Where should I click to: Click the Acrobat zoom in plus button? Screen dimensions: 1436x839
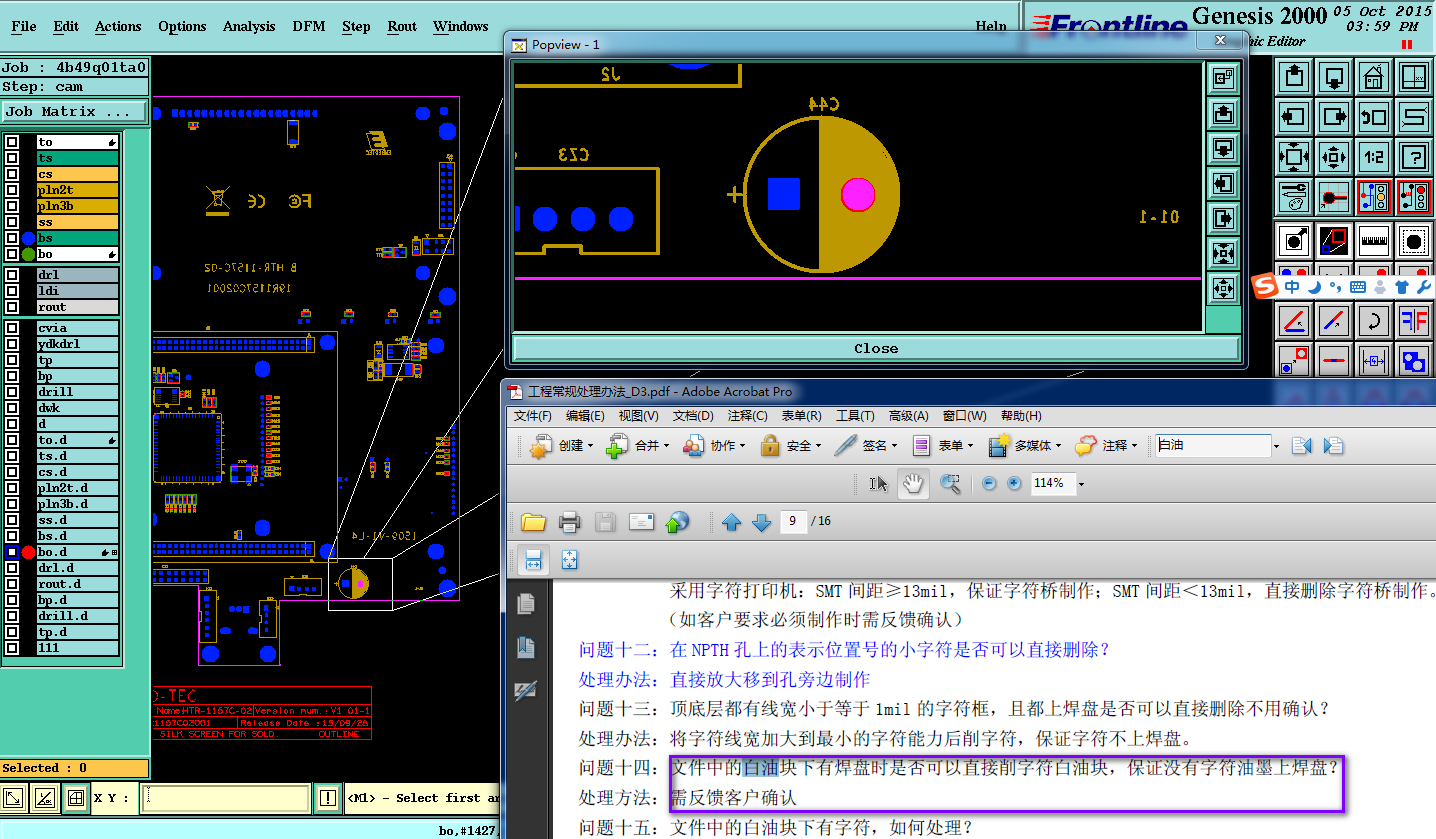pyautogui.click(x=1014, y=484)
